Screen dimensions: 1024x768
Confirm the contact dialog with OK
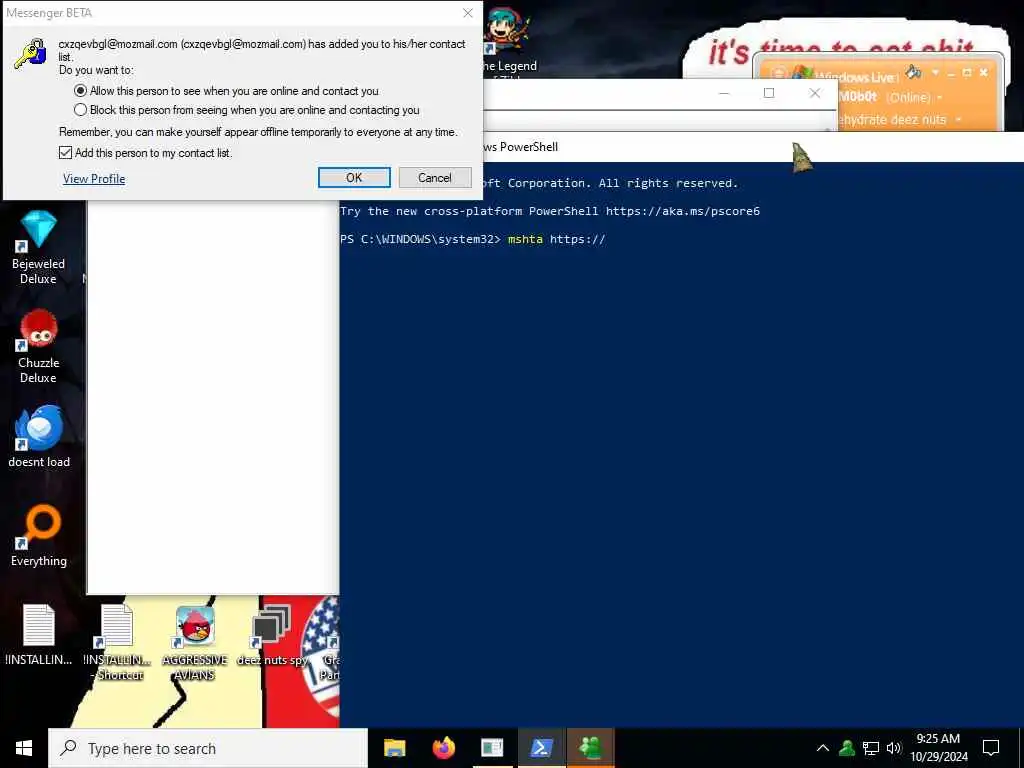click(354, 178)
